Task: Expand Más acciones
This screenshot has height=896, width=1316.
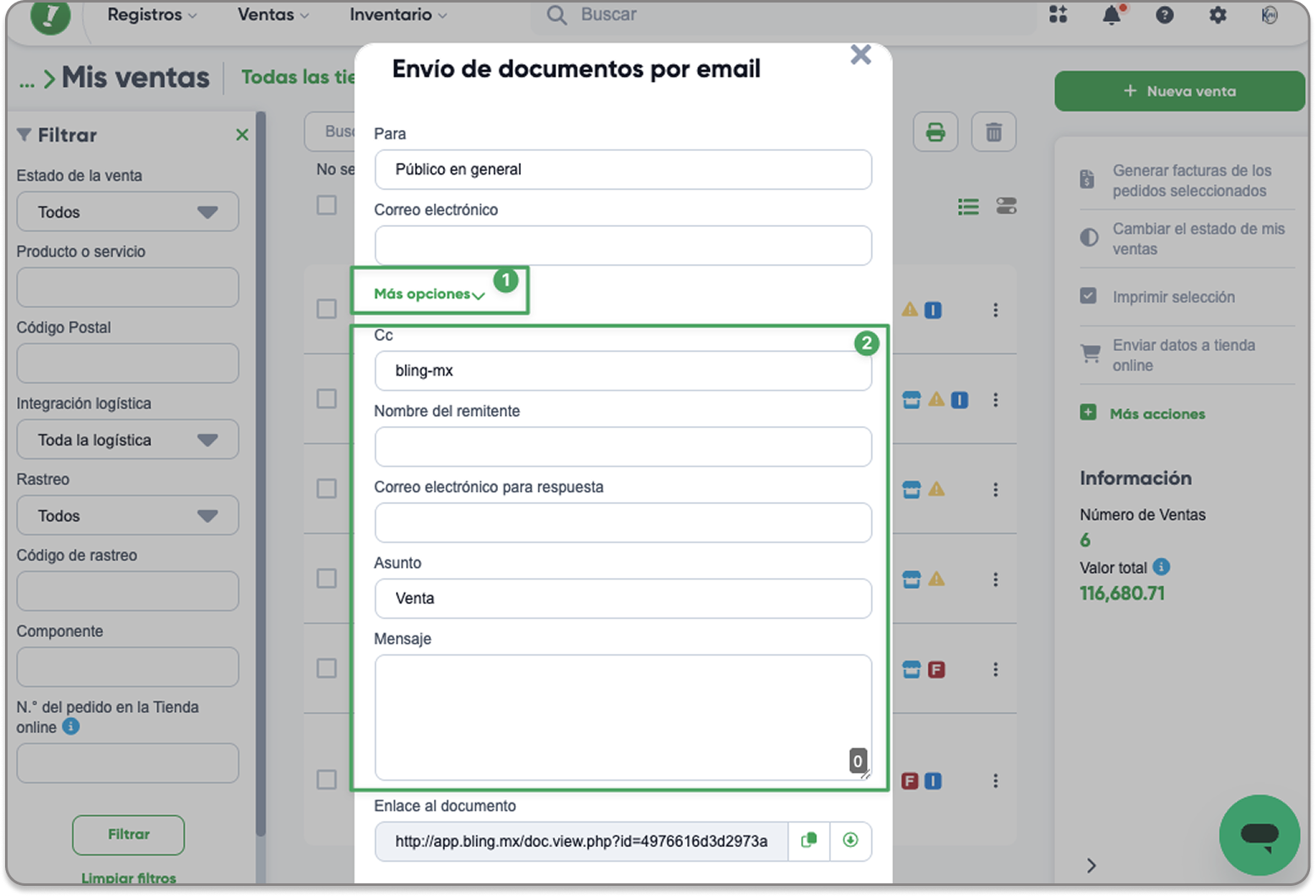Action: point(1143,413)
